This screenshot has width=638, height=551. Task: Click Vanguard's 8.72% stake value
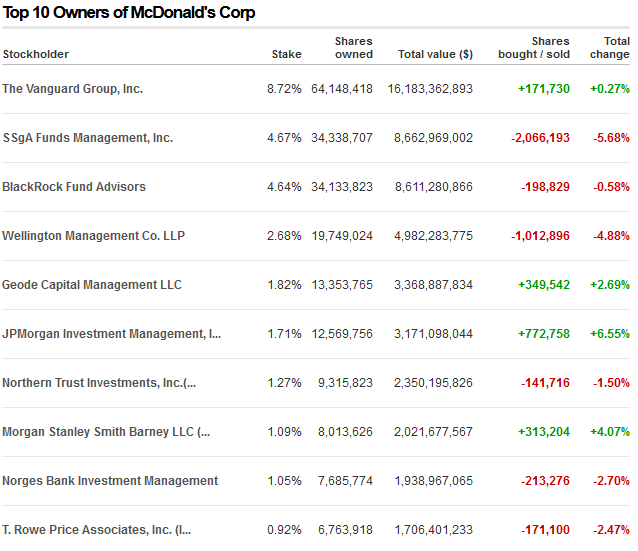tap(284, 89)
